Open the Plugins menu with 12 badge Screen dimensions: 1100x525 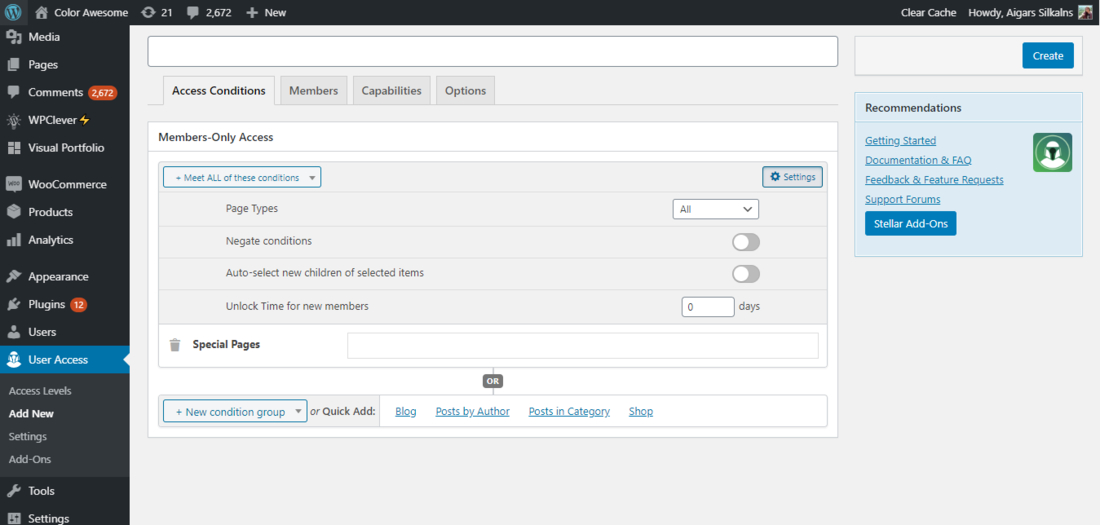[x=65, y=305]
